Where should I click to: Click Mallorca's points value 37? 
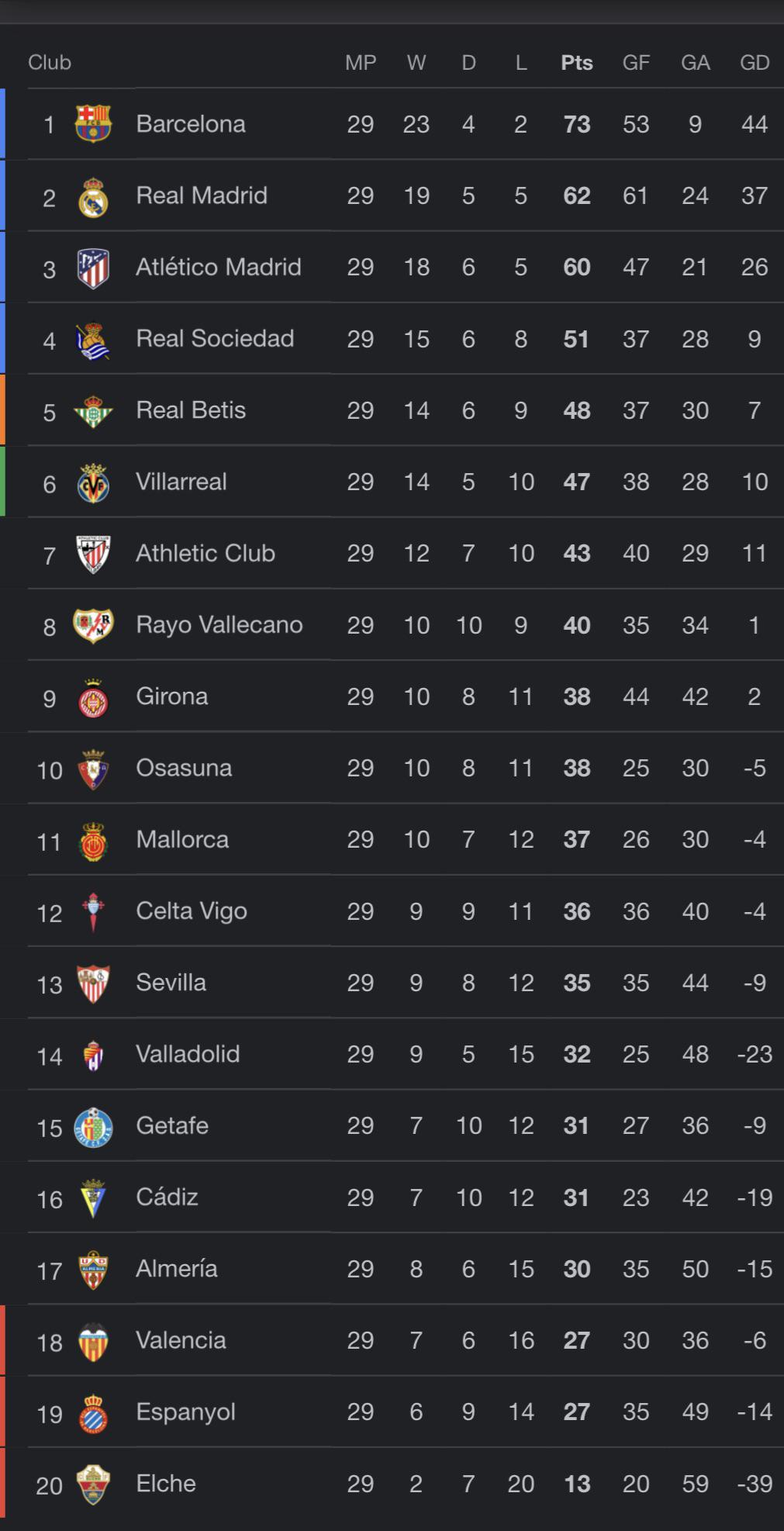pyautogui.click(x=576, y=840)
